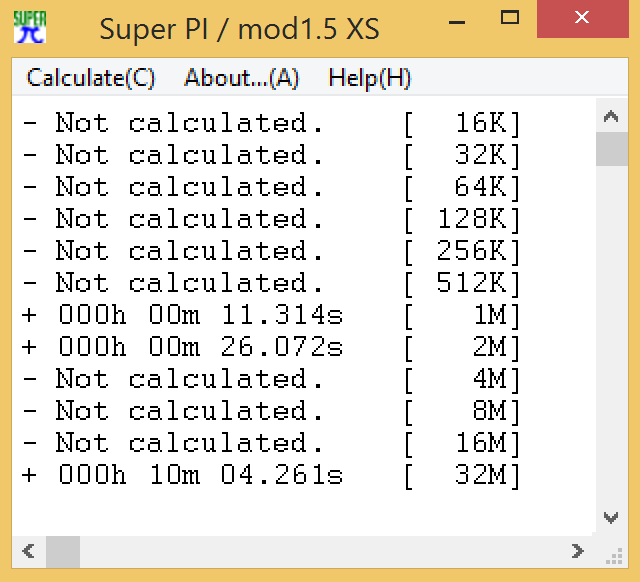Select the 8M Not calculated row
The height and width of the screenshot is (582, 640).
pyautogui.click(x=271, y=411)
